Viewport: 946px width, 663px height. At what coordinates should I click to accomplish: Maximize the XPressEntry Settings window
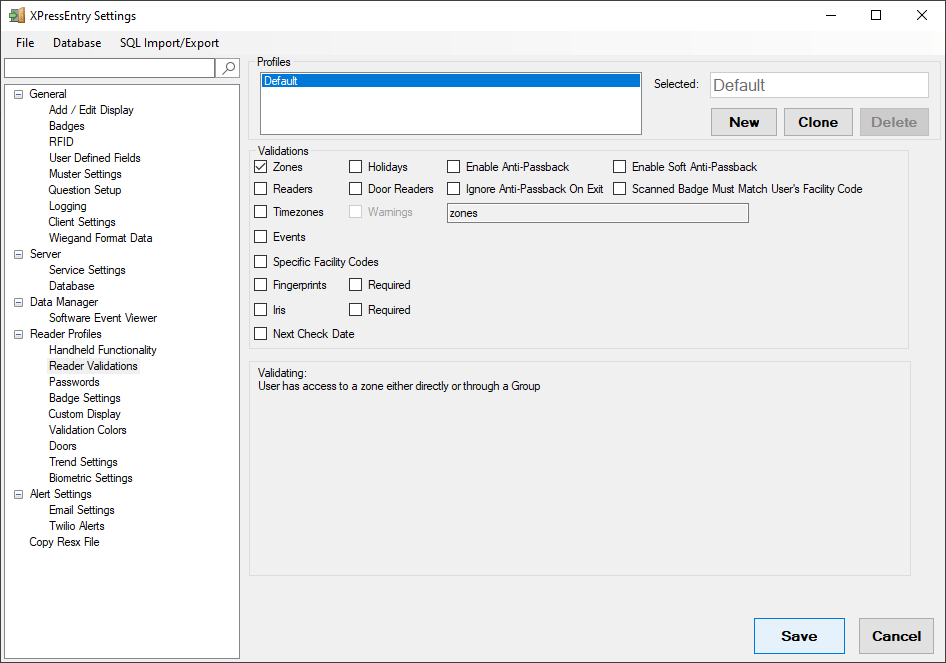[876, 15]
